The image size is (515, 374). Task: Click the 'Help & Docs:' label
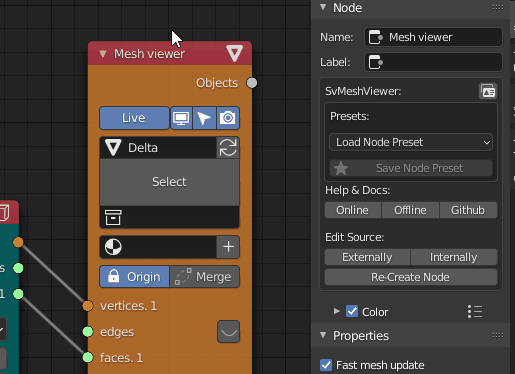tap(358, 190)
